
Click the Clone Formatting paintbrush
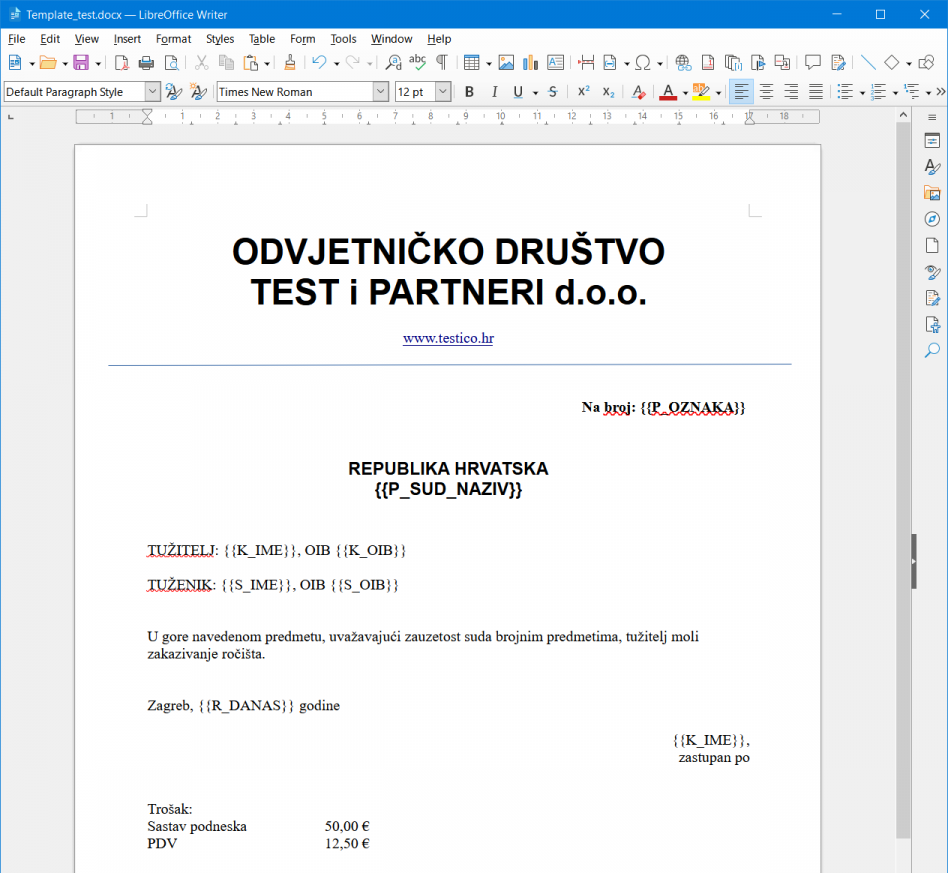(x=290, y=63)
